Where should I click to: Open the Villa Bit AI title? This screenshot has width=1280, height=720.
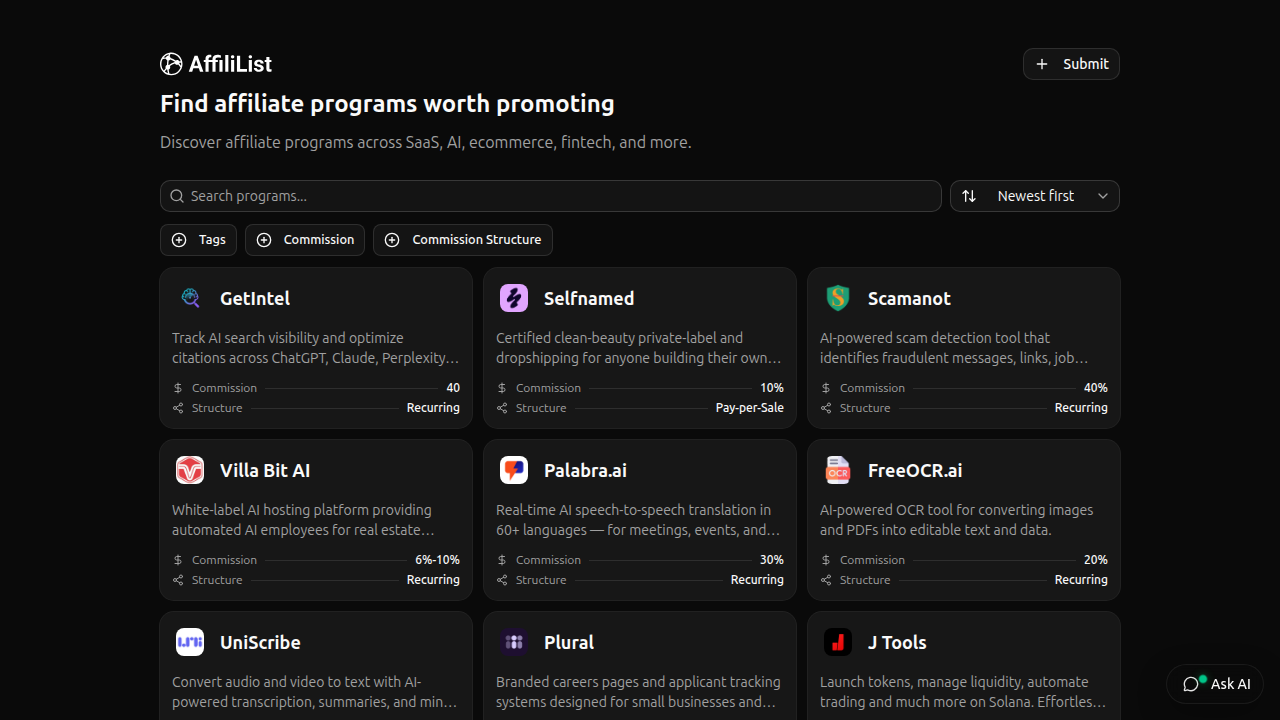265,470
